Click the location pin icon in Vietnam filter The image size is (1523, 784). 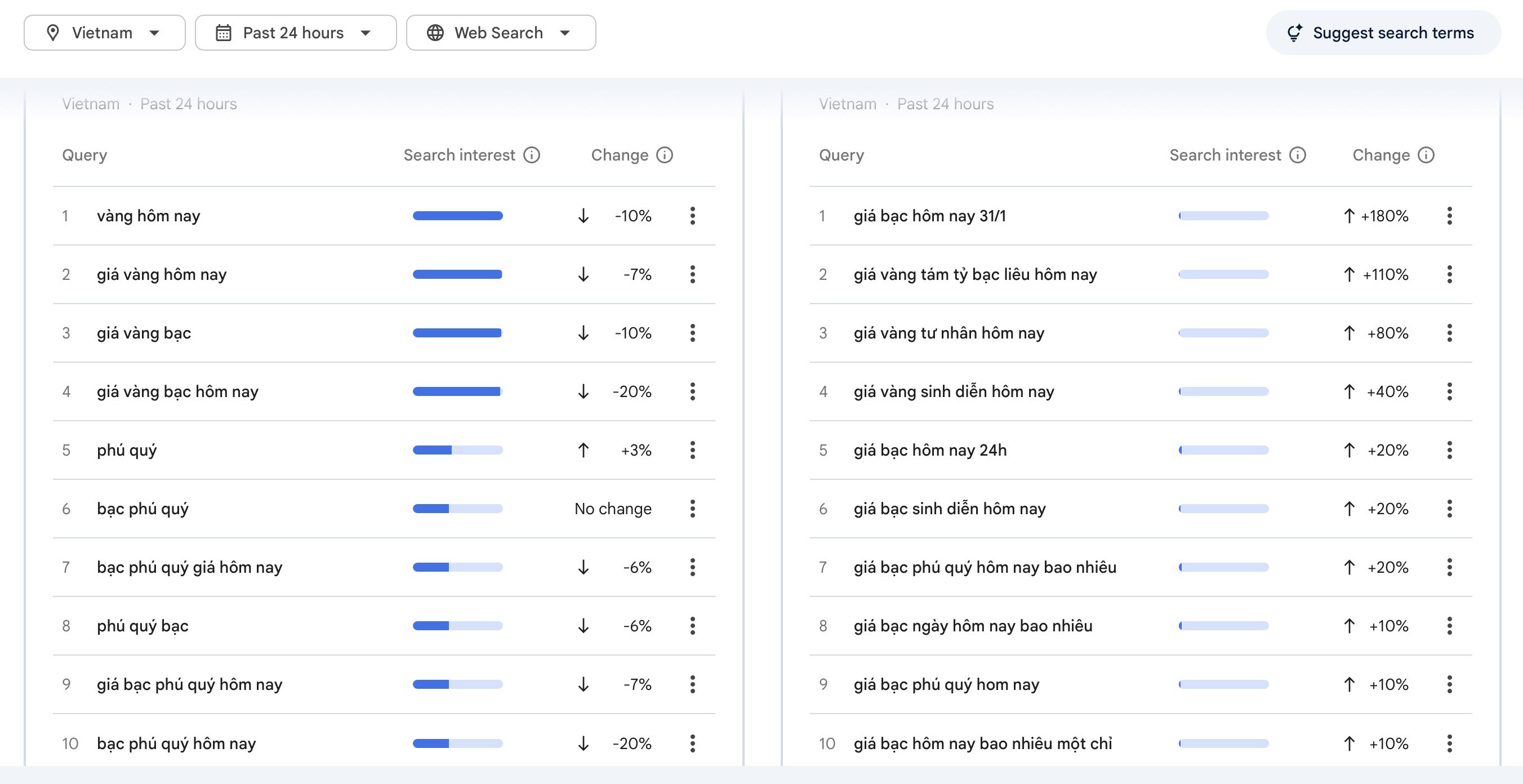[55, 33]
